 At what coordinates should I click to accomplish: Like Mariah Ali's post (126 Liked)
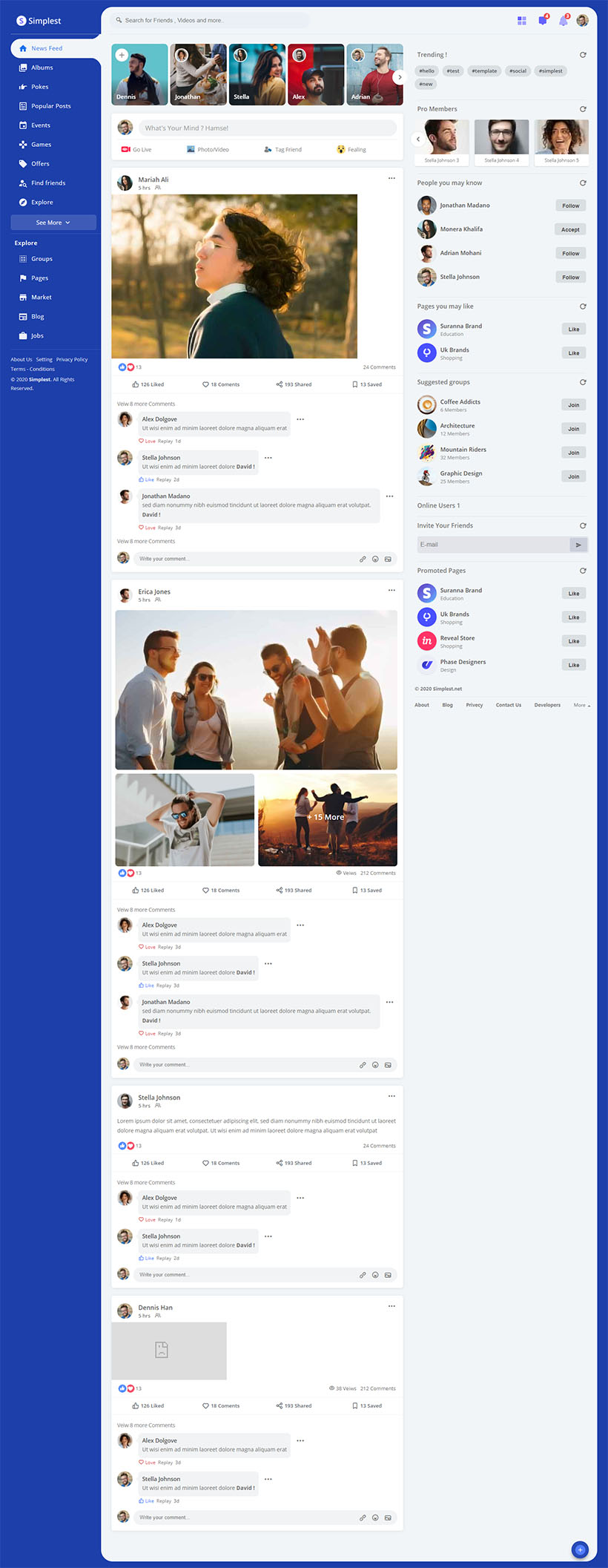click(148, 384)
